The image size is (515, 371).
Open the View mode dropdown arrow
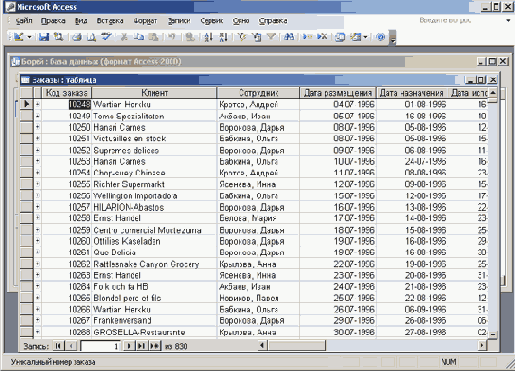[29, 37]
